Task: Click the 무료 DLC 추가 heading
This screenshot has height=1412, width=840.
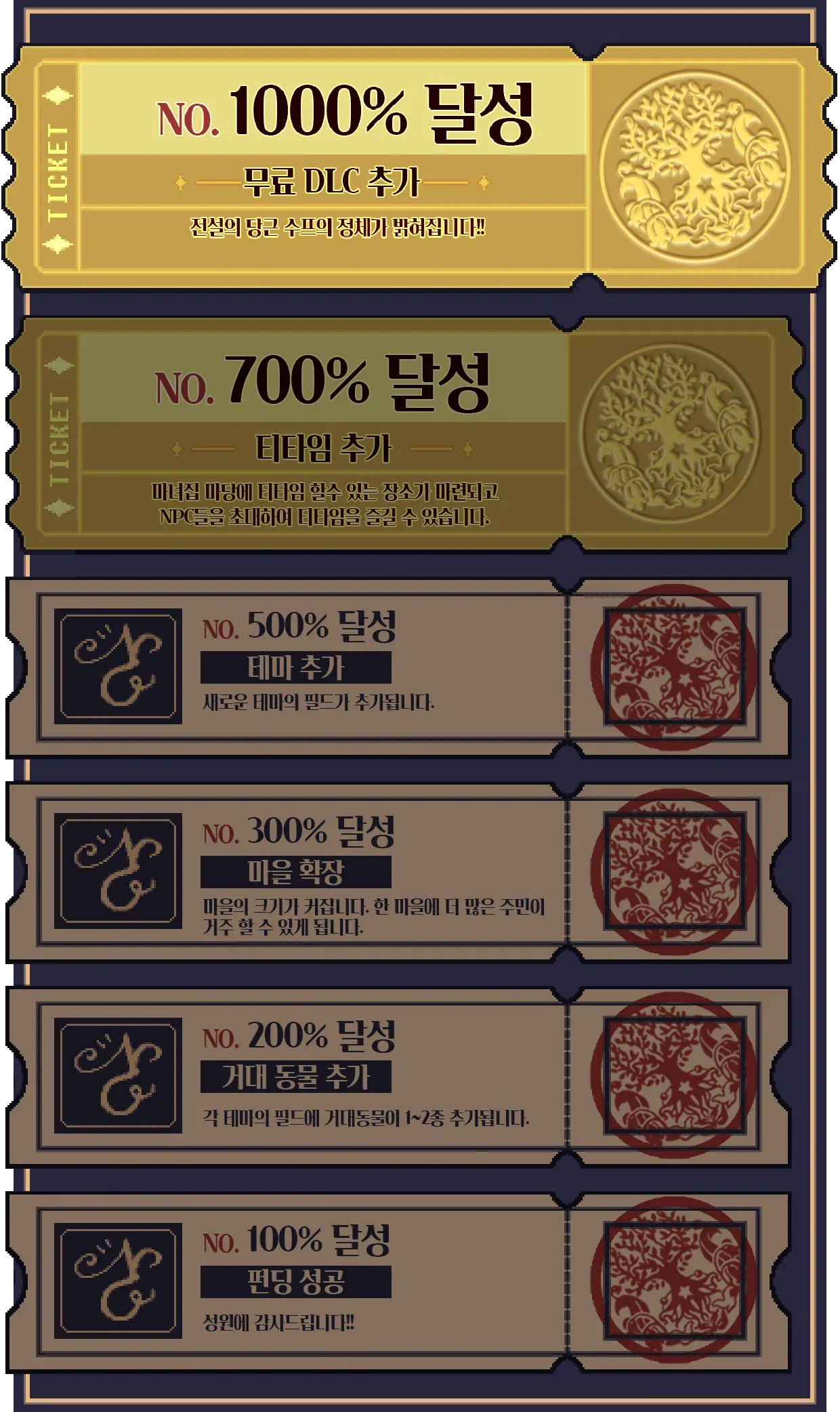Action: pyautogui.click(x=332, y=182)
